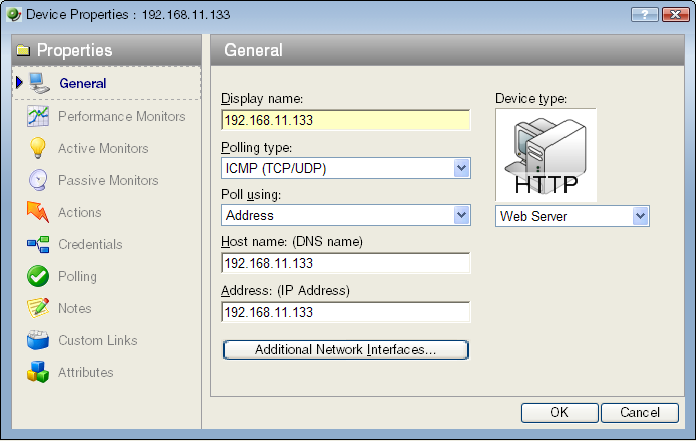Click the Notes notepad icon
The width and height of the screenshot is (696, 441).
[x=38, y=308]
